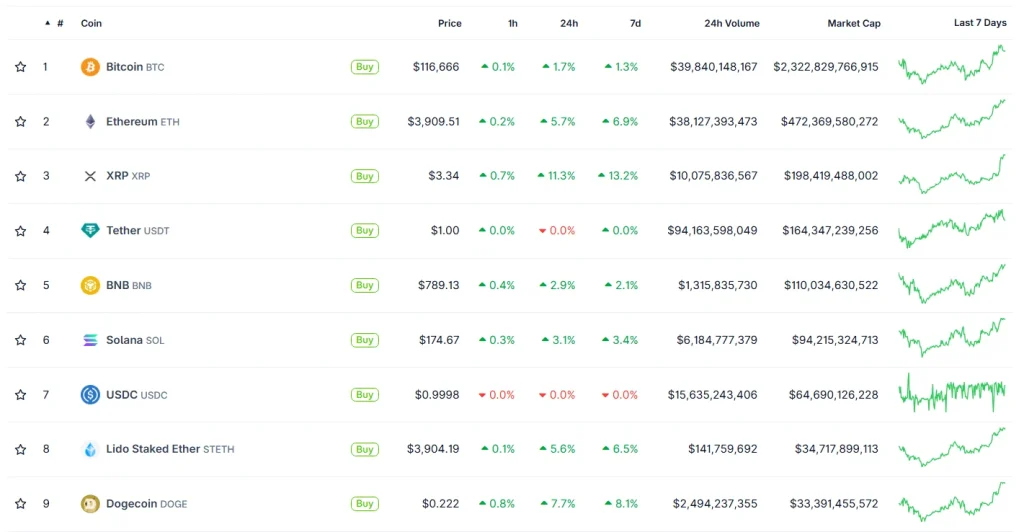Image resolution: width=1024 pixels, height=532 pixels.
Task: Sort table by Market Cap column
Action: [x=853, y=23]
